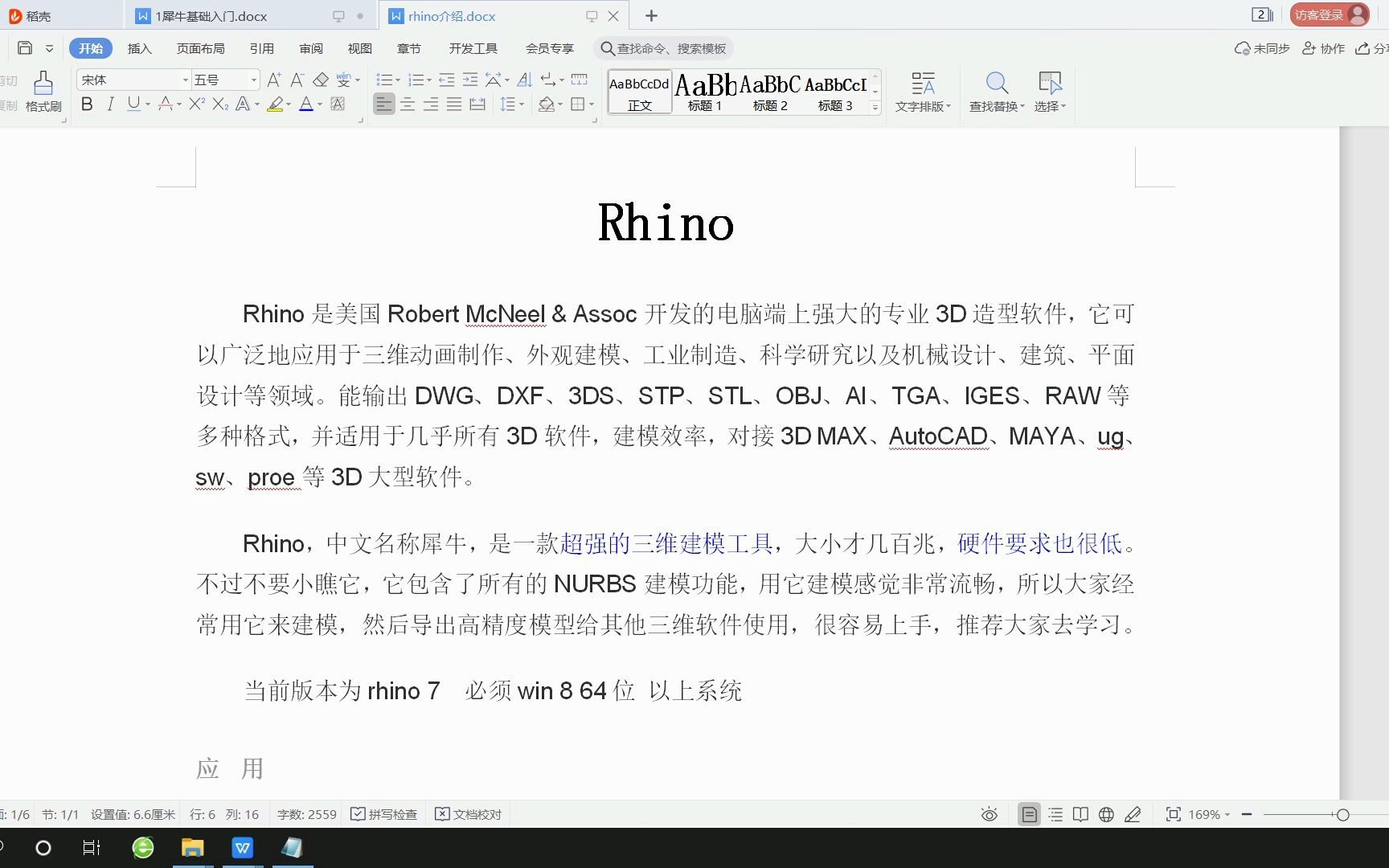This screenshot has height=868, width=1389.
Task: Open 查找替换 find and replace
Action: pos(997,92)
